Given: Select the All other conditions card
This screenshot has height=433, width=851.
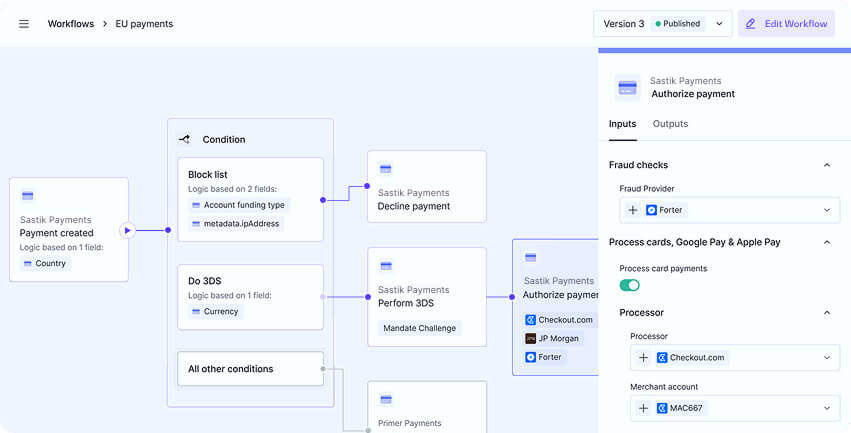Looking at the screenshot, I should (251, 369).
